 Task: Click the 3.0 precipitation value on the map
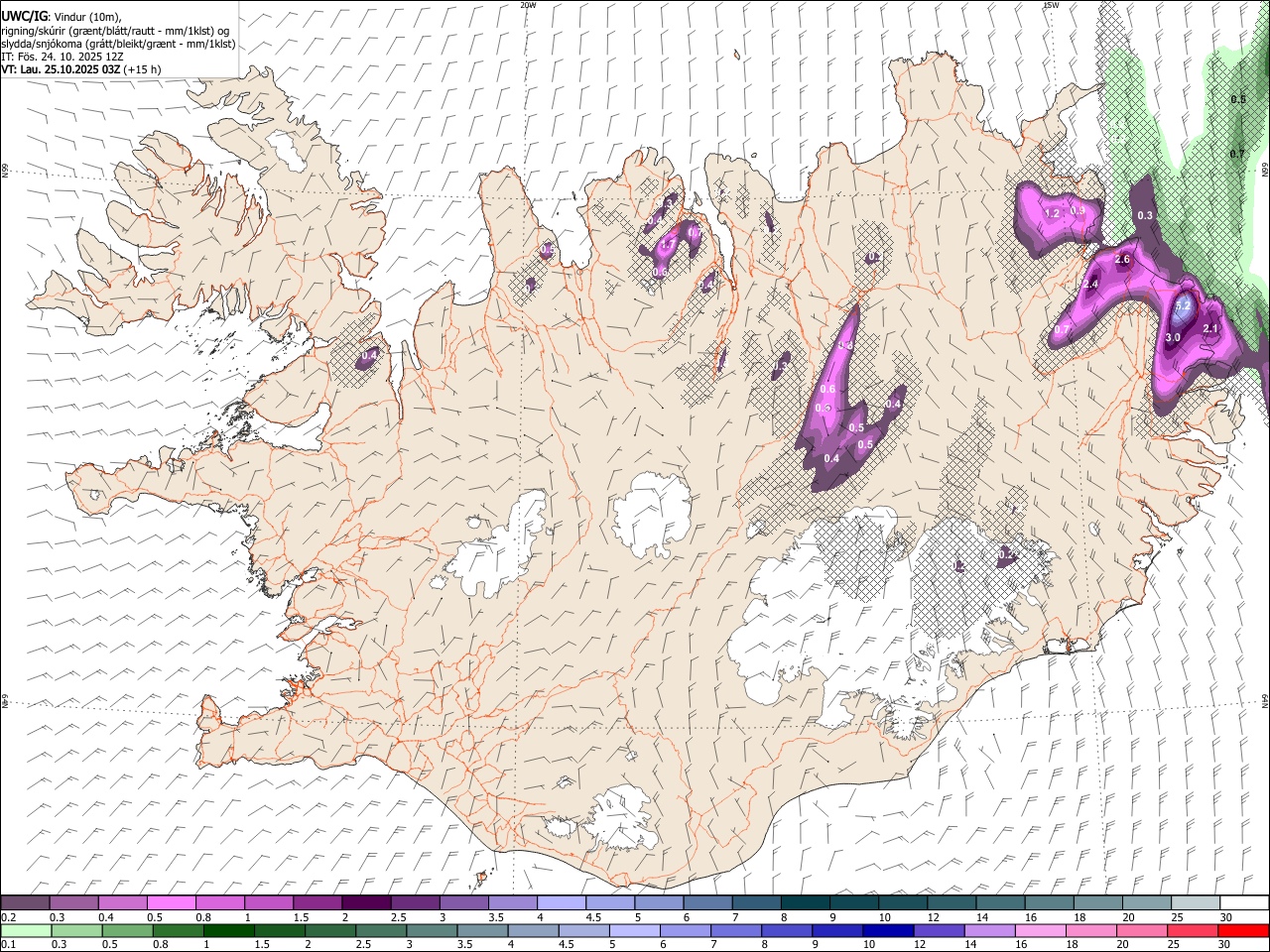point(1173,338)
